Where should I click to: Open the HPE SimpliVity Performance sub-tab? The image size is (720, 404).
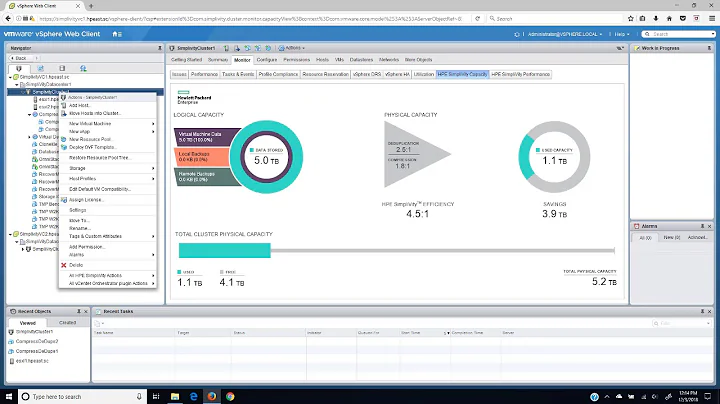click(x=521, y=74)
